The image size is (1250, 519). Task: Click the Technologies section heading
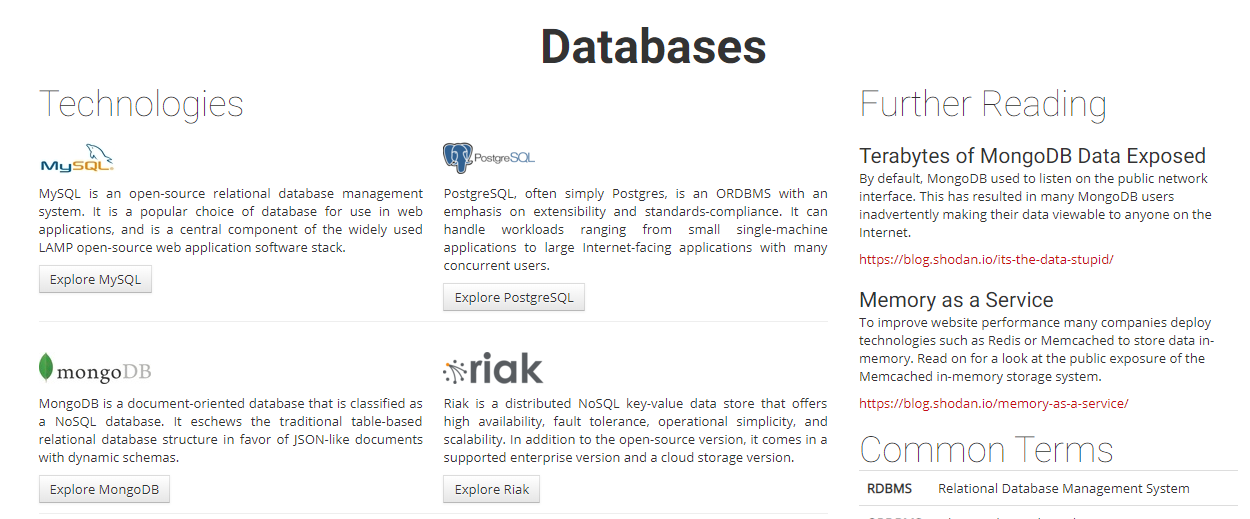141,104
